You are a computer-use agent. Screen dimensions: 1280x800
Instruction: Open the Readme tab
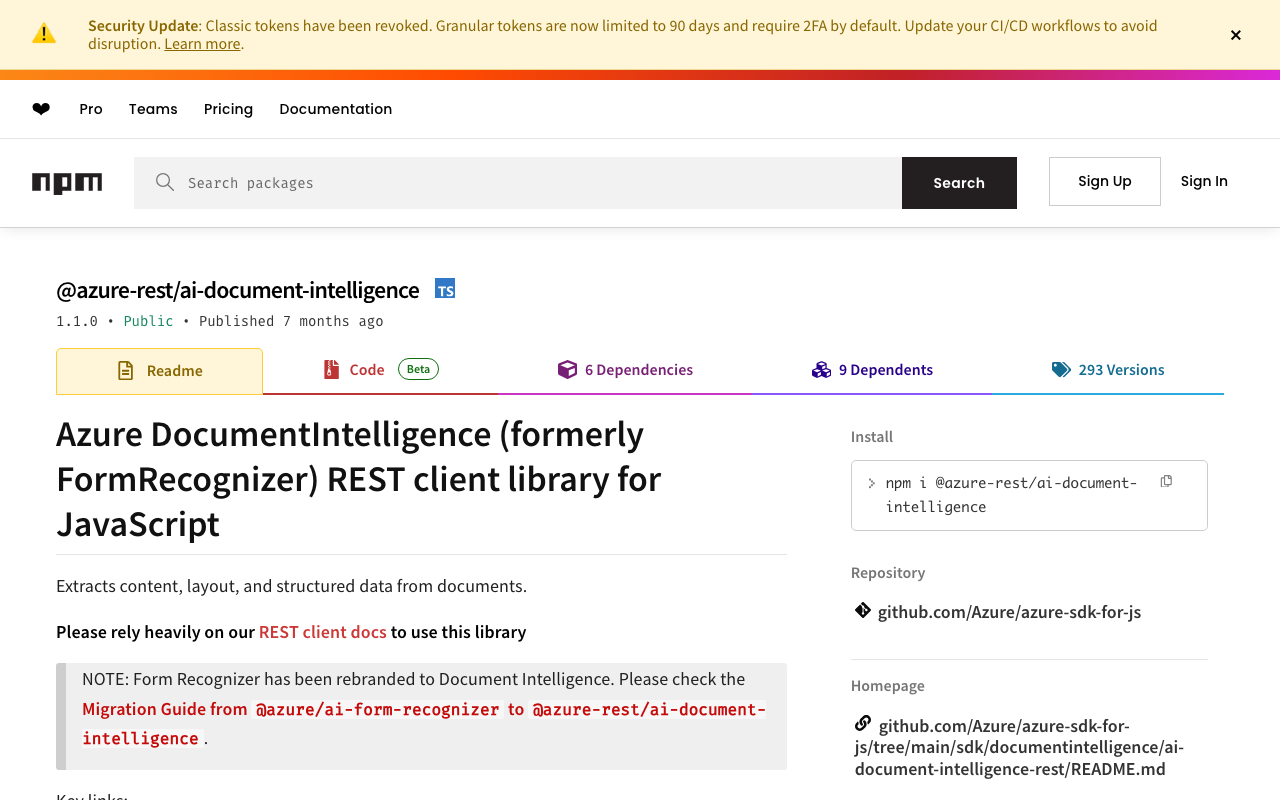pyautogui.click(x=160, y=371)
